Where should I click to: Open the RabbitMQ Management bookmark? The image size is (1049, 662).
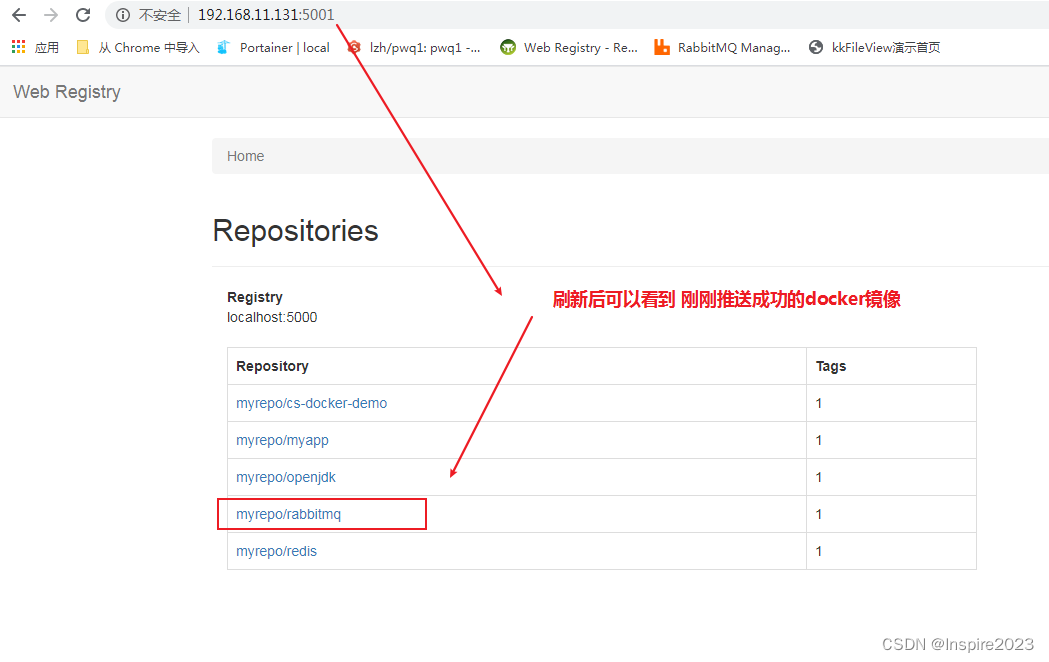(x=722, y=47)
